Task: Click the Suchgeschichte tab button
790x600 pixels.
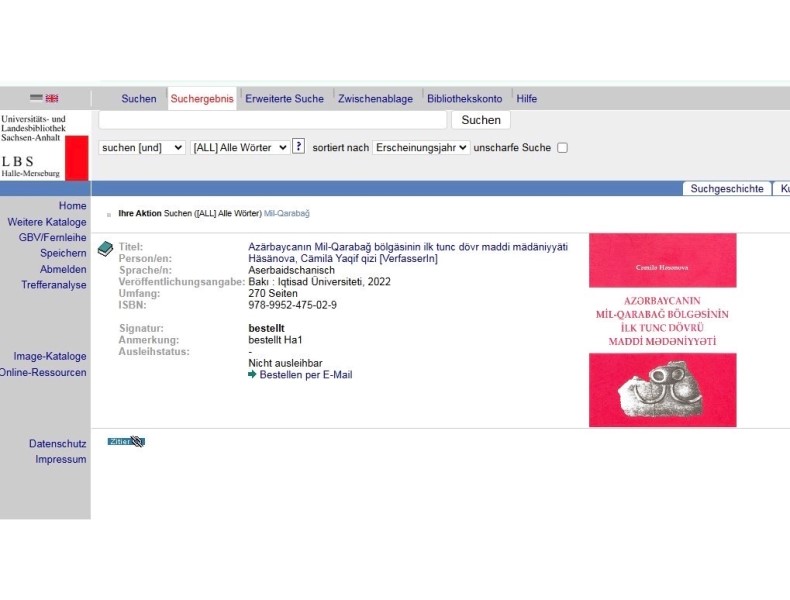Action: 727,189
